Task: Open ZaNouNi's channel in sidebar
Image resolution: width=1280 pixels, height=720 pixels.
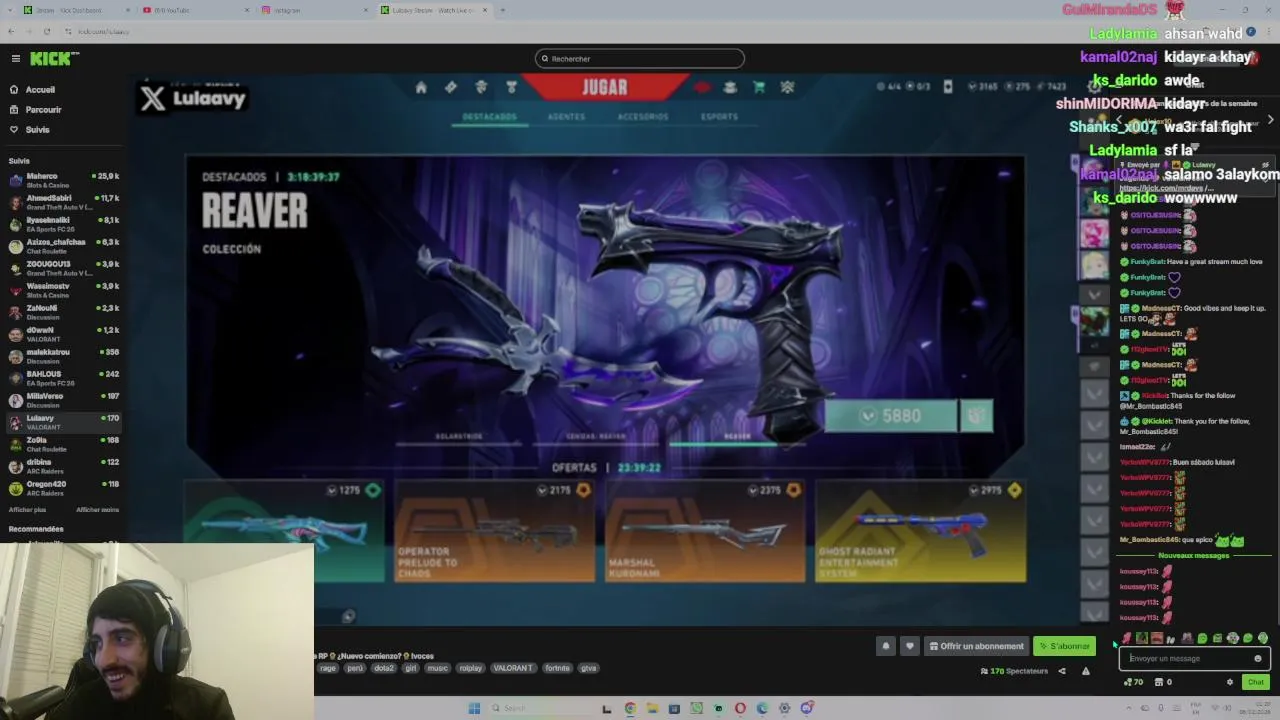Action: coord(63,312)
